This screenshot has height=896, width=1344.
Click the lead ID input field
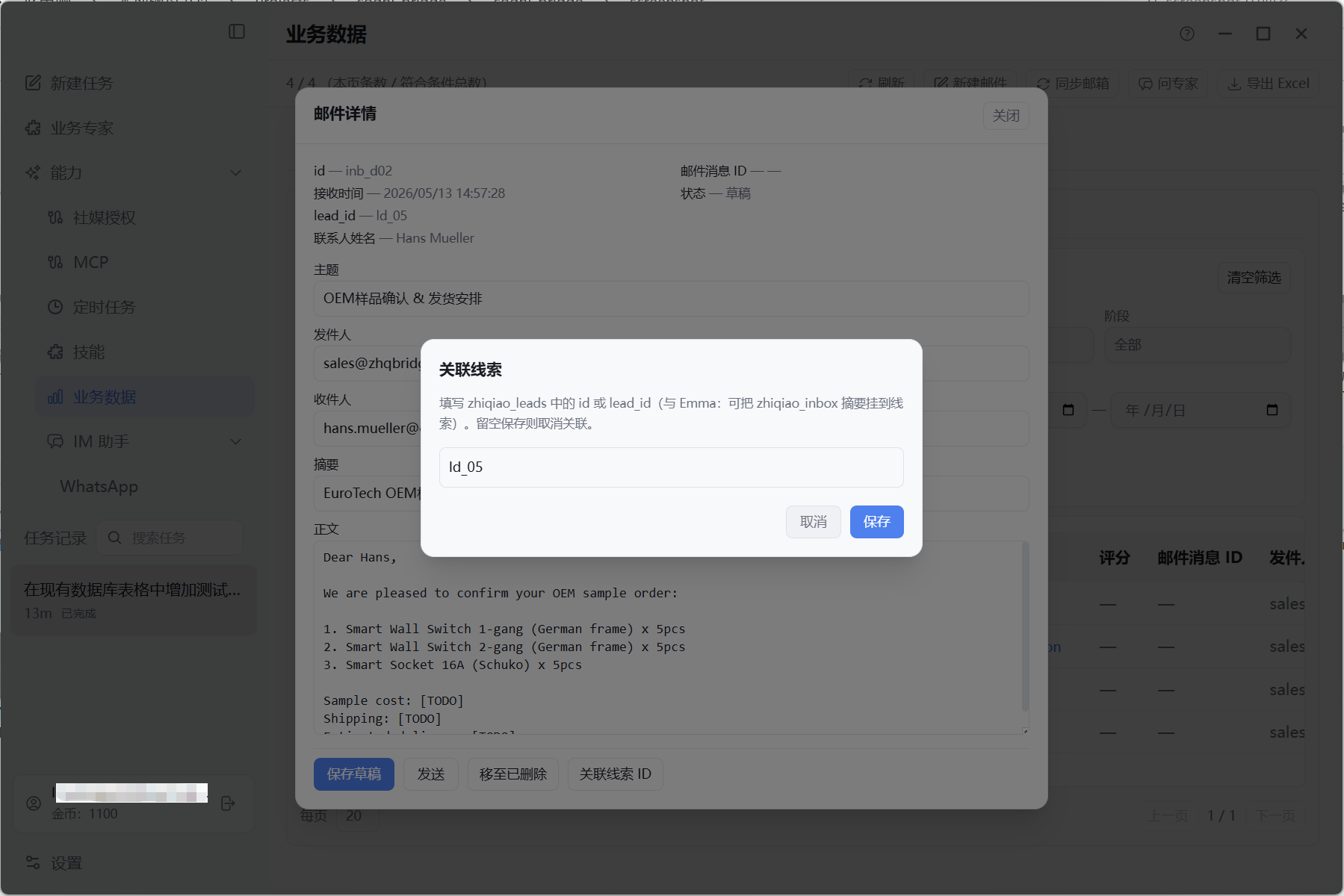(671, 467)
